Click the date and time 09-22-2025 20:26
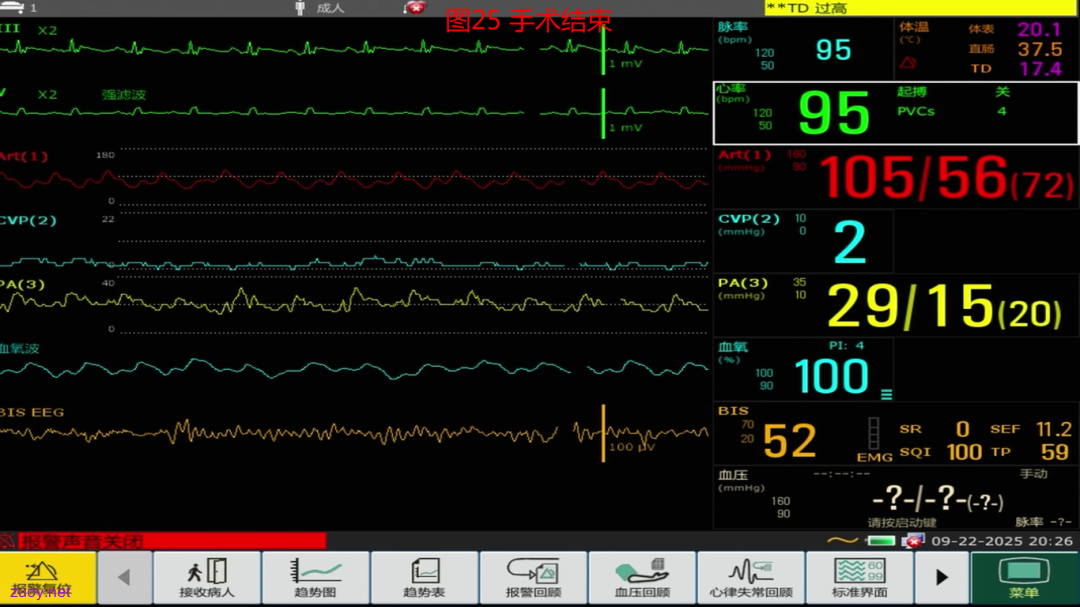 [x=1002, y=541]
